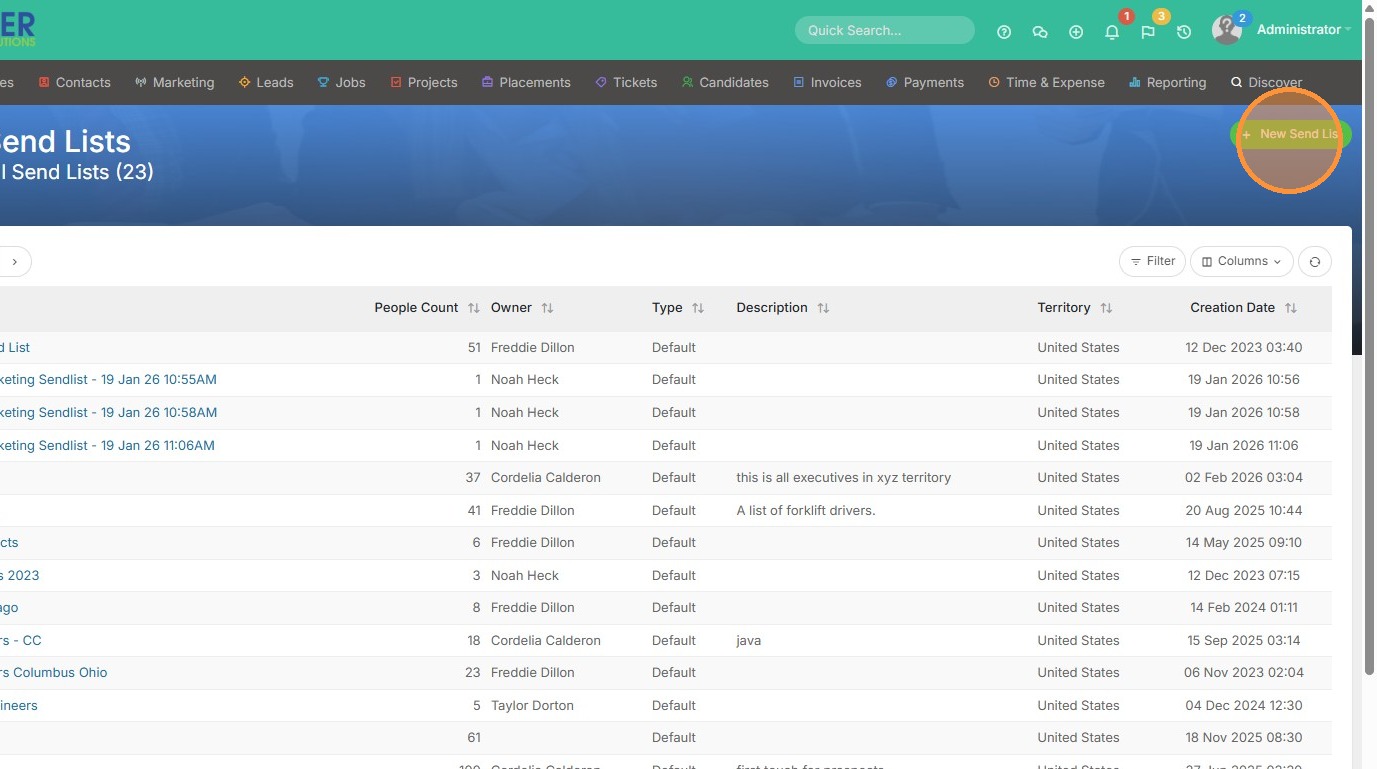Image resolution: width=1377 pixels, height=769 pixels.
Task: Sort by People Count column arrows
Action: 474,308
